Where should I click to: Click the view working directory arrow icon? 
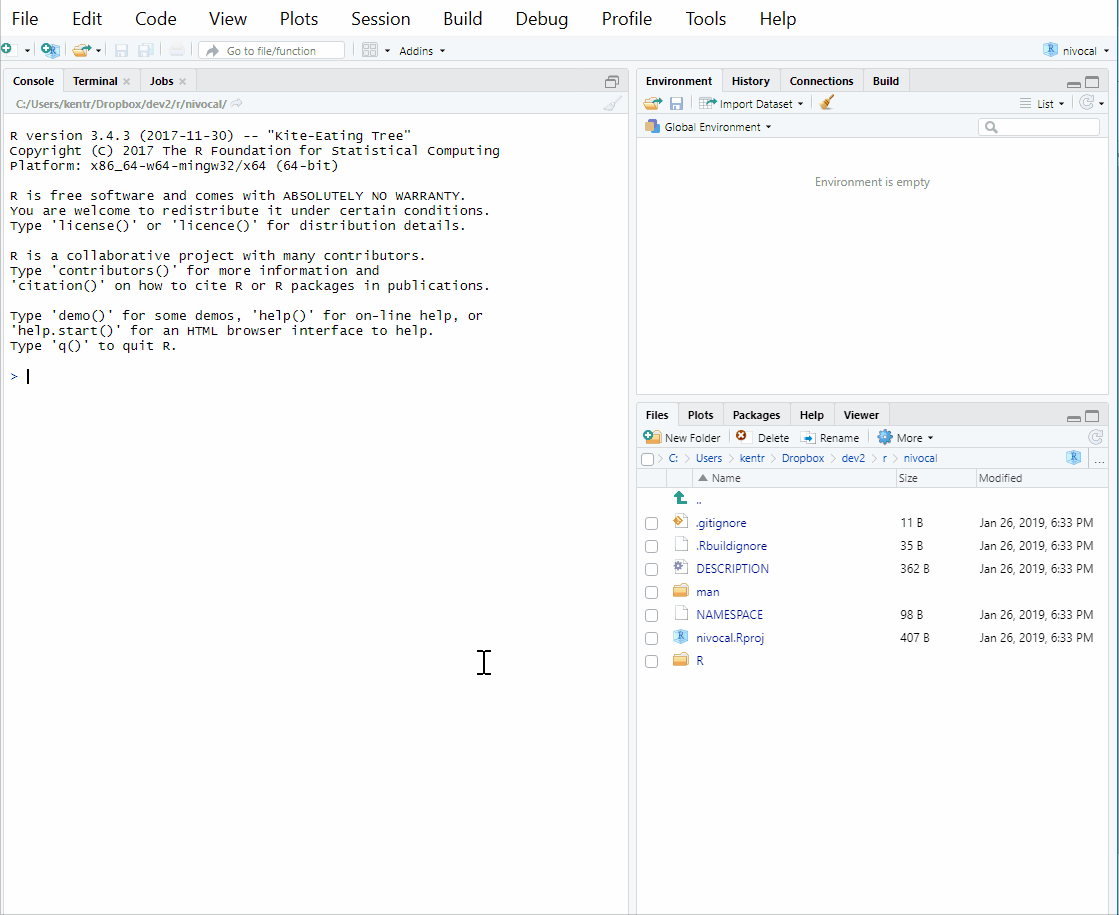[237, 103]
